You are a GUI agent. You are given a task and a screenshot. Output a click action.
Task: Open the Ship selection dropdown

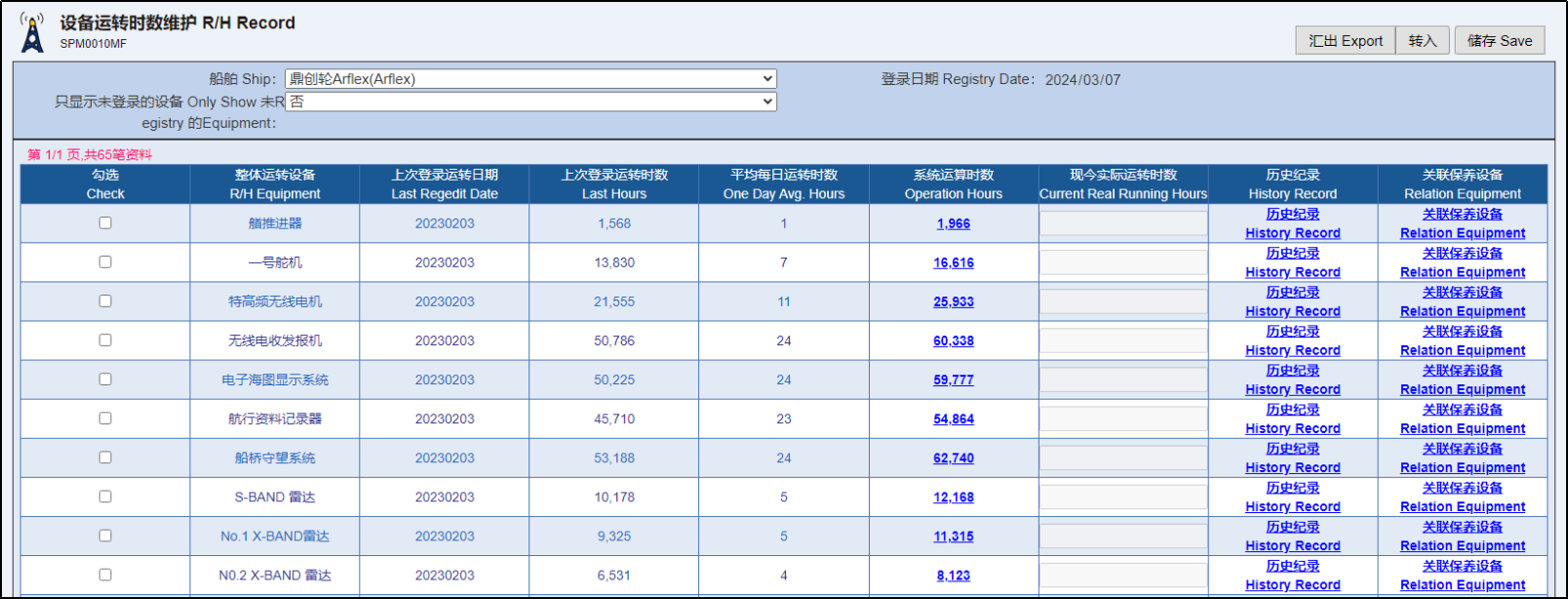[x=530, y=79]
